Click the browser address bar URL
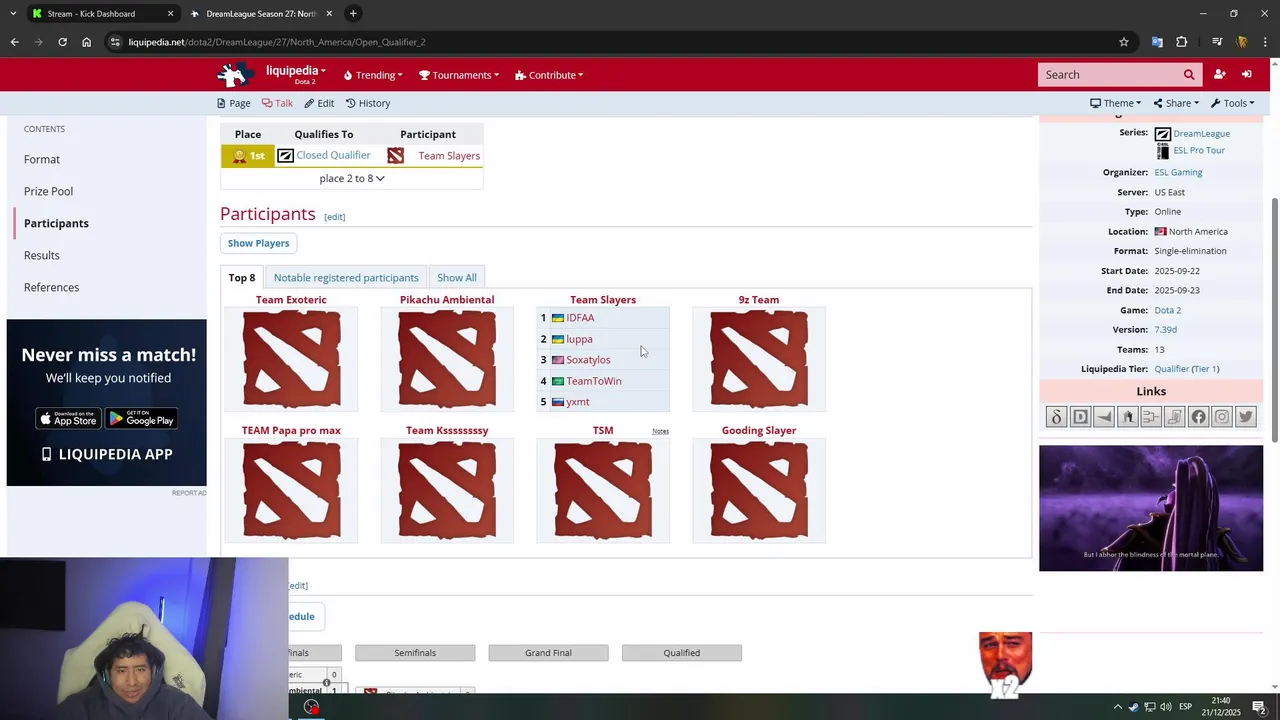The image size is (1280, 720). (x=277, y=42)
